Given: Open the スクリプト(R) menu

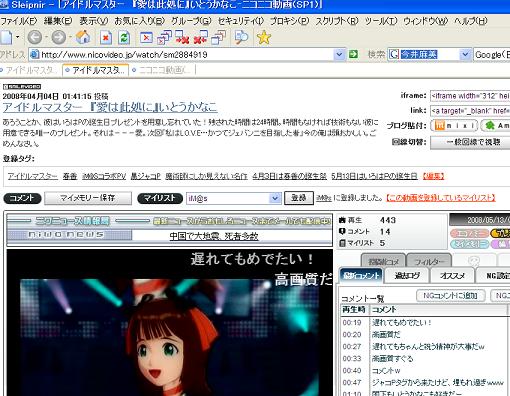Looking at the screenshot, I should [x=337, y=21].
